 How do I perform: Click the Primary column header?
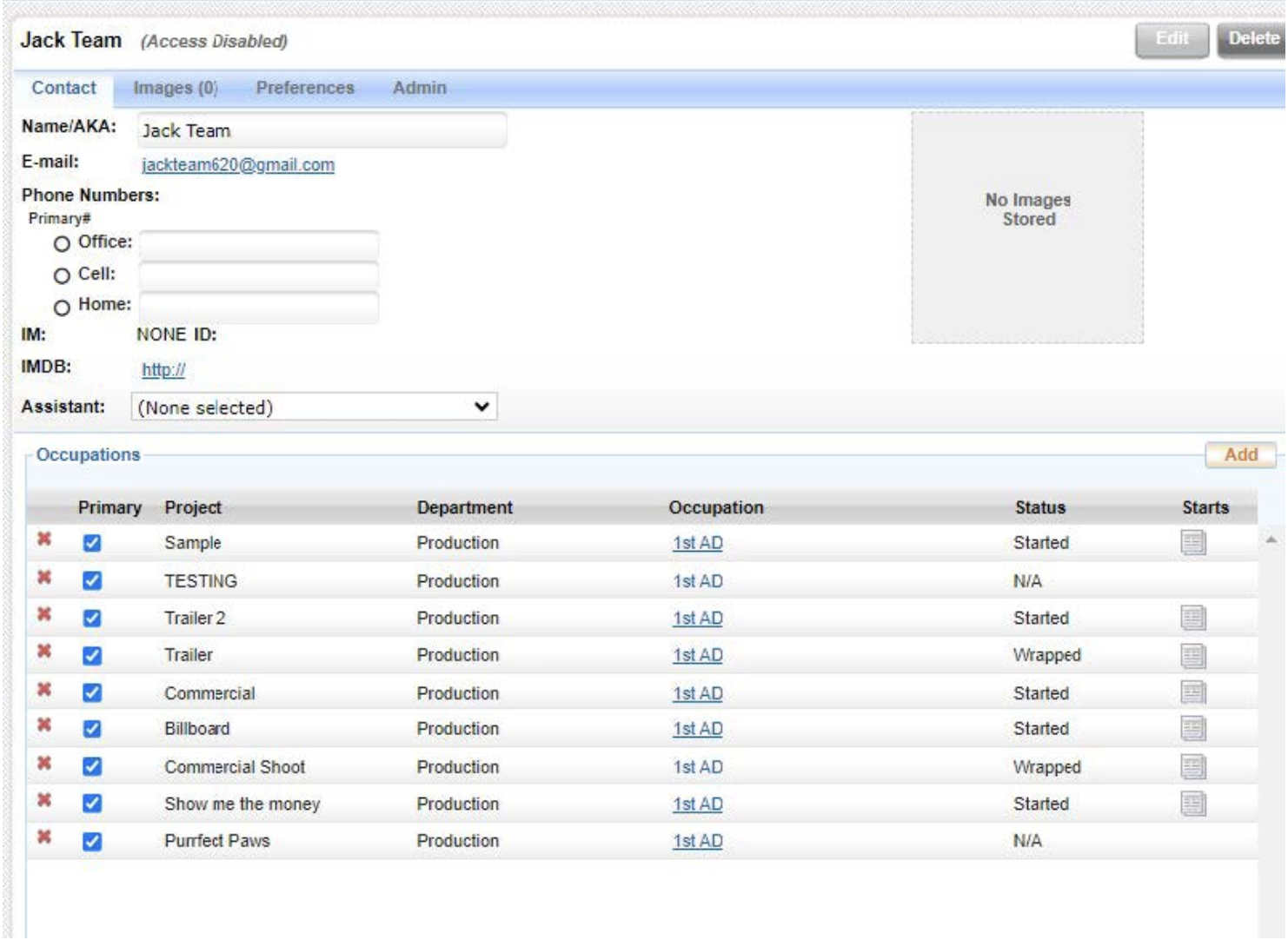point(110,507)
